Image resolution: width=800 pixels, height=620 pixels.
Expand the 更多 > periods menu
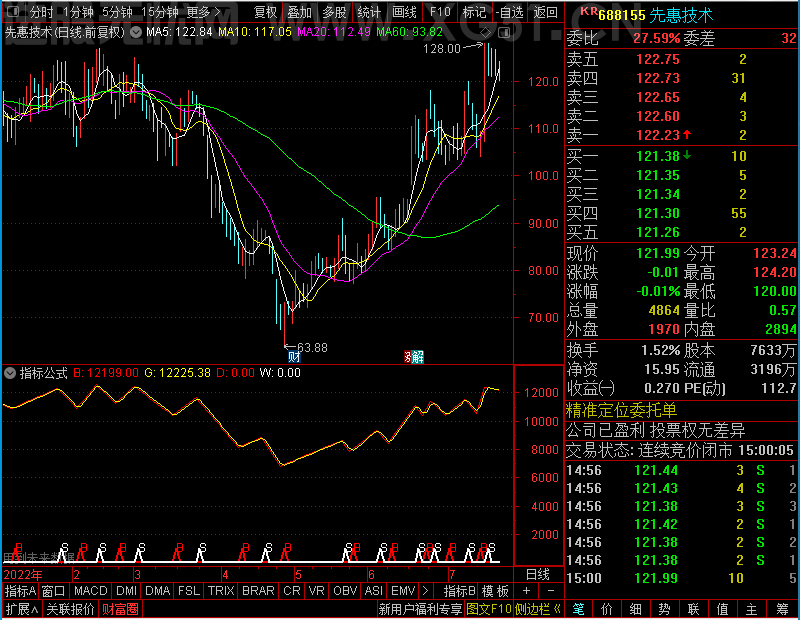coord(203,12)
